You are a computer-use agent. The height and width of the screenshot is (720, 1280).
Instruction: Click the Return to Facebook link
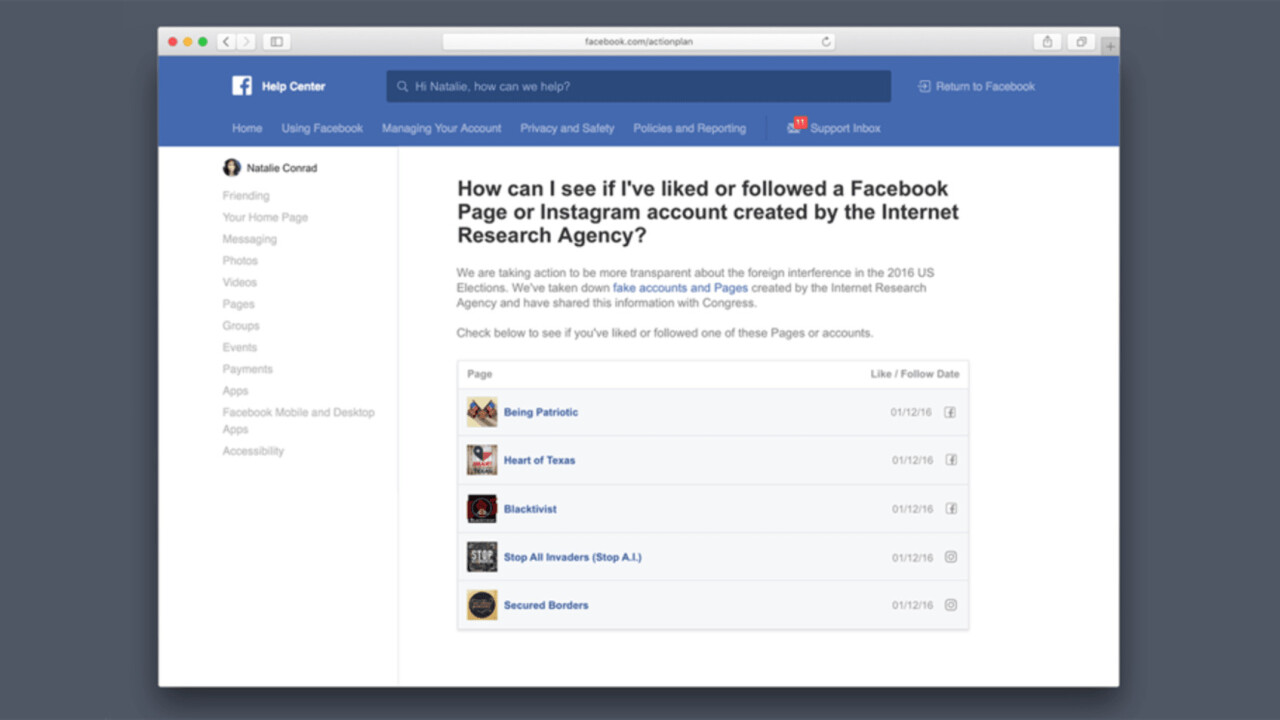coord(976,87)
